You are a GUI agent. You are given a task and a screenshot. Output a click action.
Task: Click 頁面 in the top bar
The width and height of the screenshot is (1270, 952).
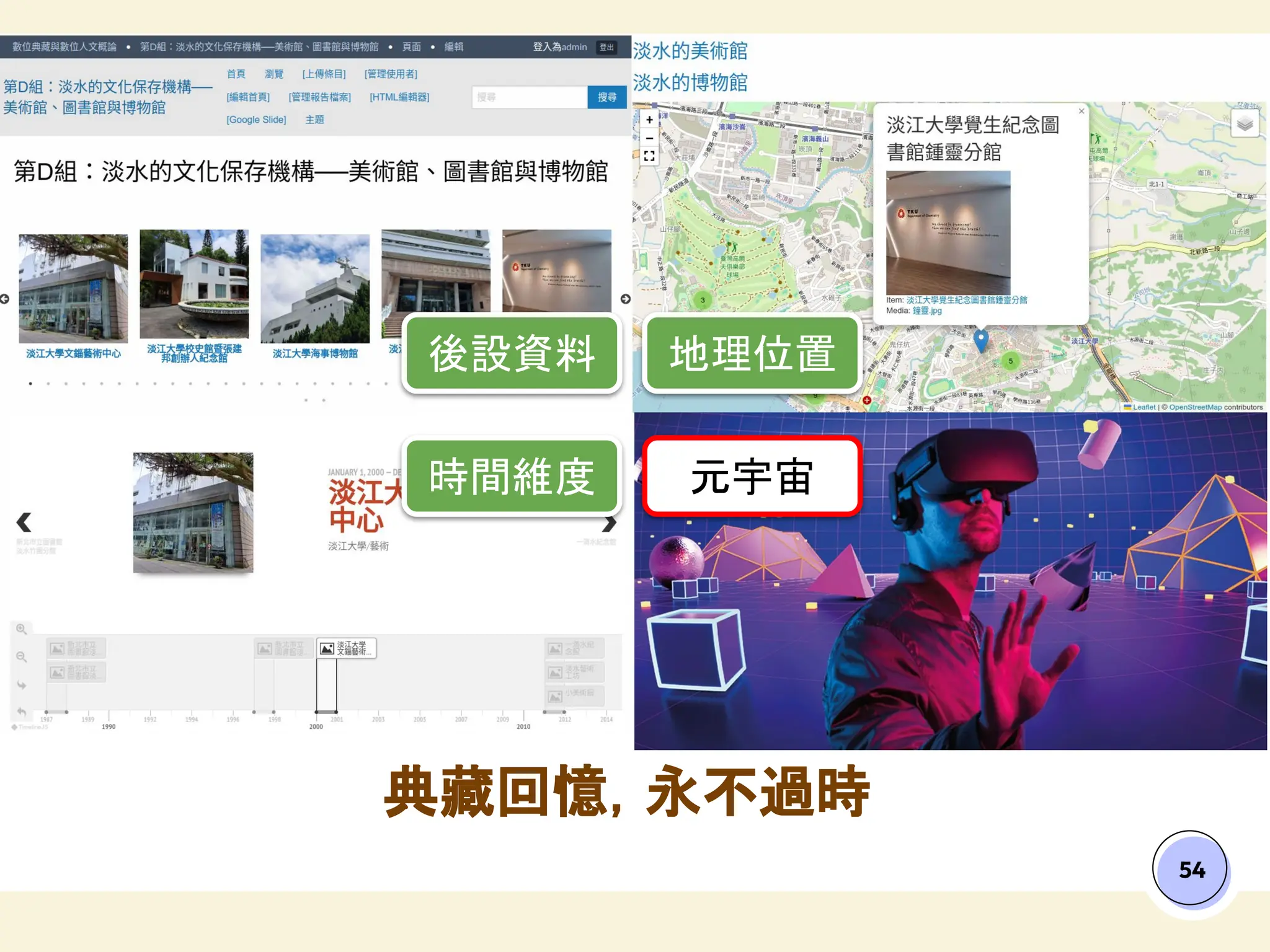(412, 47)
